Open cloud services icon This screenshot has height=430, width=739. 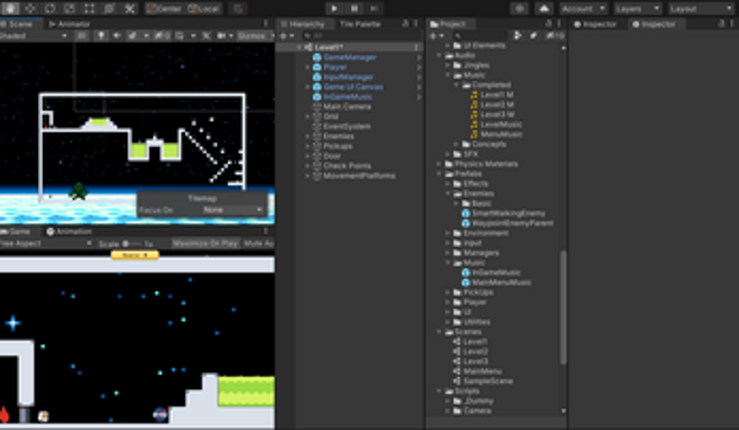click(543, 8)
